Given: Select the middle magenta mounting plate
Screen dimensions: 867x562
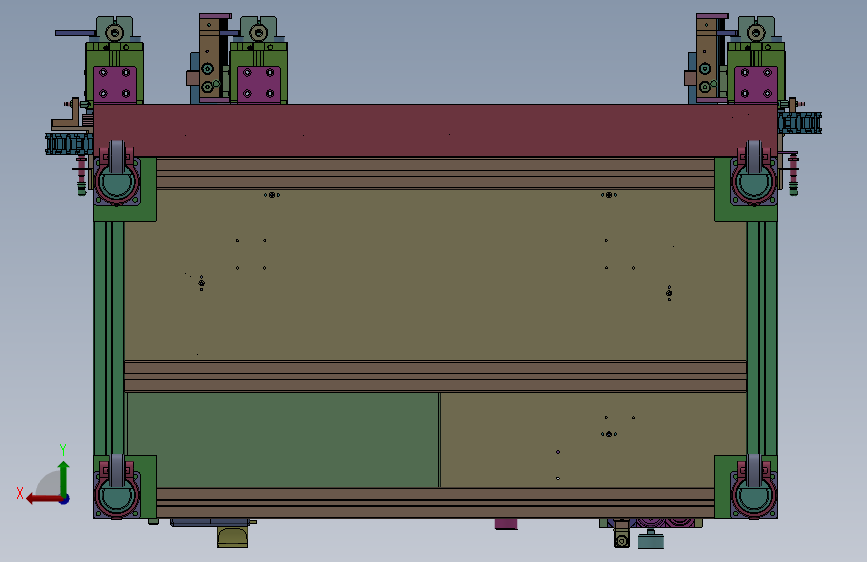Looking at the screenshot, I should 259,84.
